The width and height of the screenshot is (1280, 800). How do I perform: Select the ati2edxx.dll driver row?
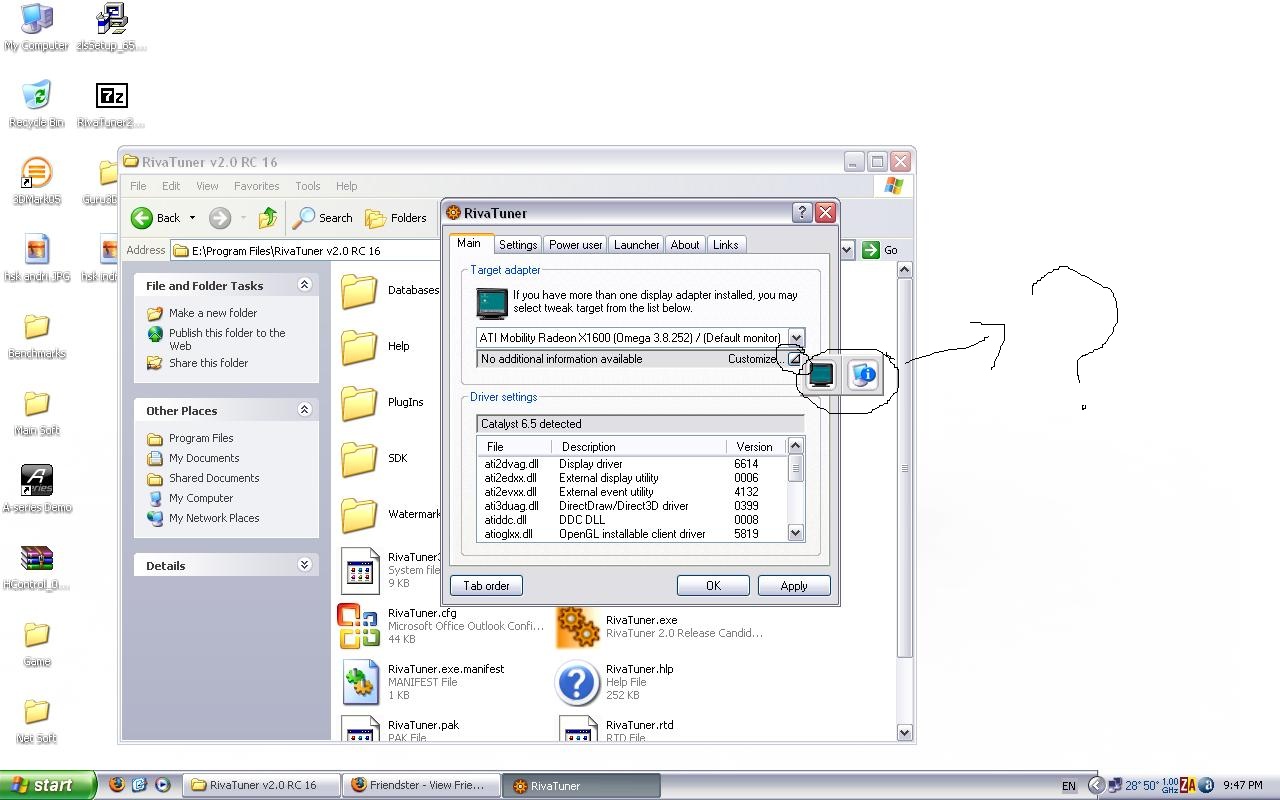click(x=632, y=478)
